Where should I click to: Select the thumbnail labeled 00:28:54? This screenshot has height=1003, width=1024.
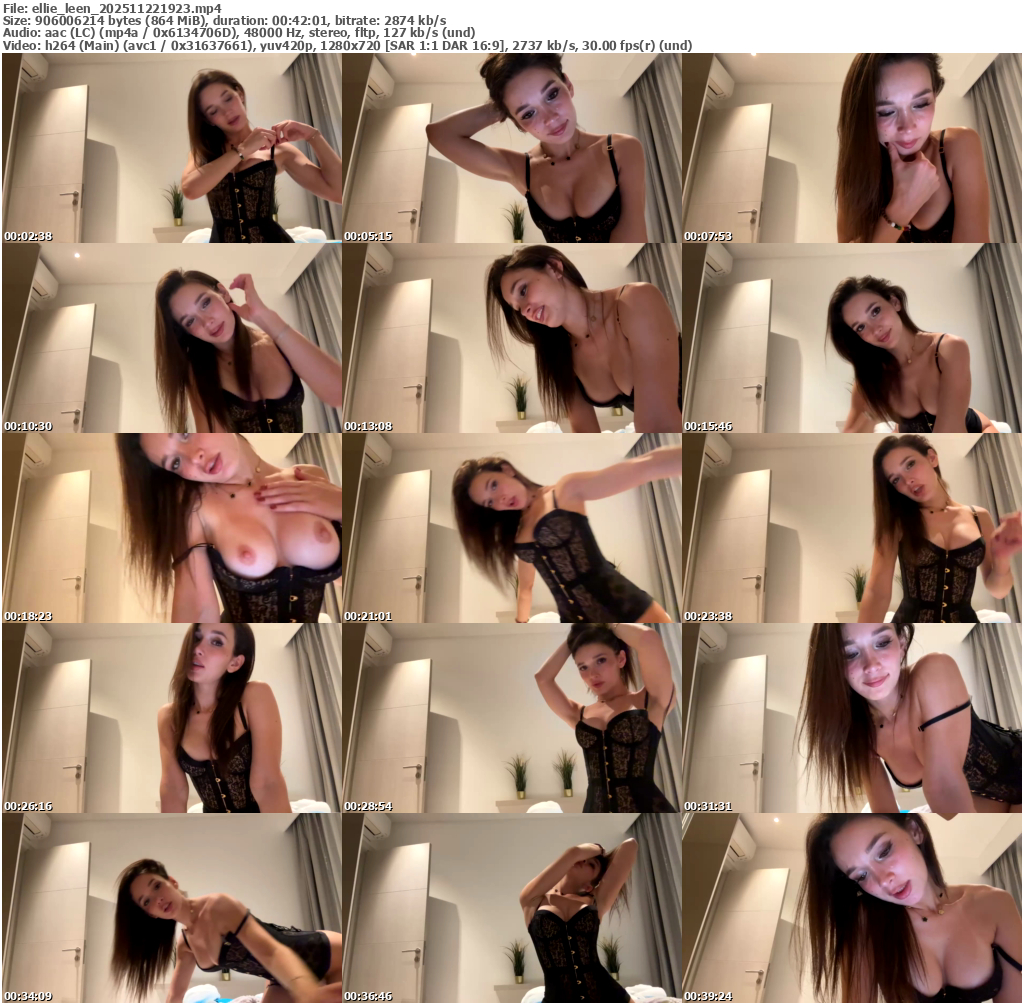pos(512,718)
